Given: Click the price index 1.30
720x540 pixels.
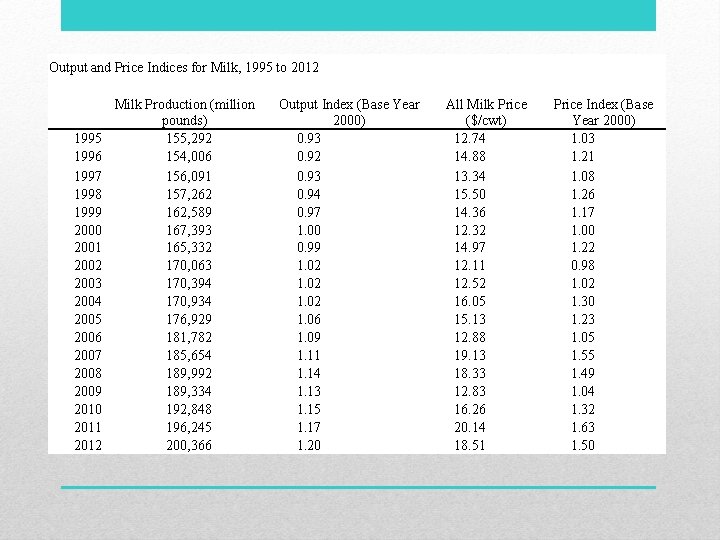Looking at the screenshot, I should point(583,301).
